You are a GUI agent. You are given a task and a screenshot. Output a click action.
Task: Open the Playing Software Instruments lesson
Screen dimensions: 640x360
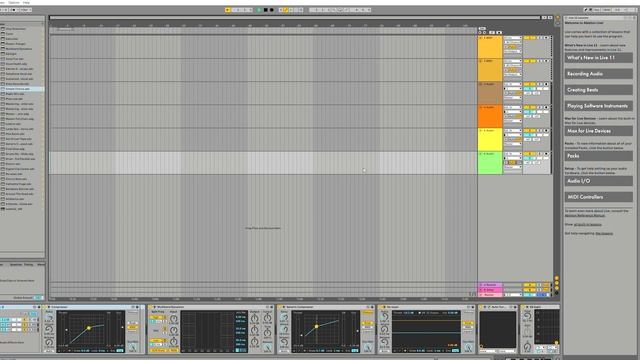click(598, 106)
